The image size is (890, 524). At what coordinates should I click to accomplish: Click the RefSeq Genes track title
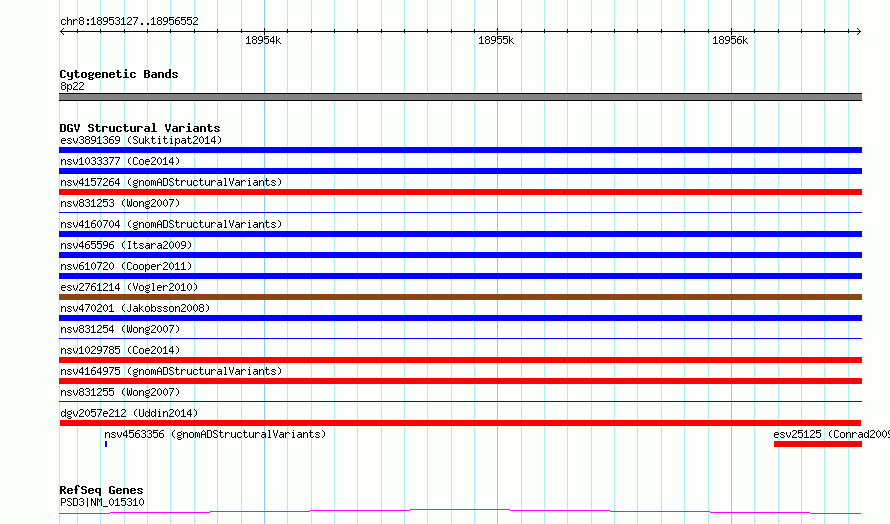(101, 490)
